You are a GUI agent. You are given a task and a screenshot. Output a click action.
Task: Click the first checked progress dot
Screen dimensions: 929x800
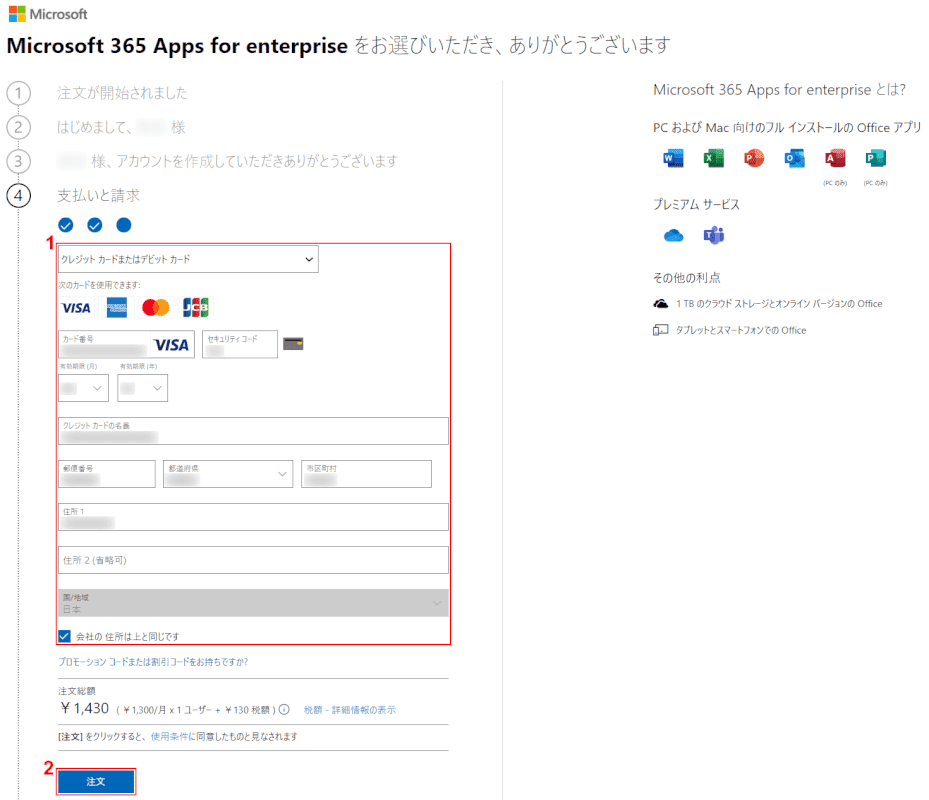click(66, 225)
